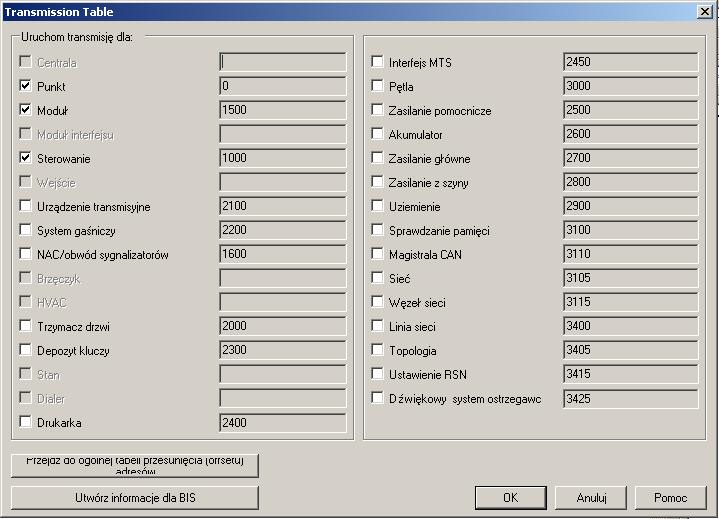Focus Trzymacz drzwi field 2000
This screenshot has width=719, height=519.
(x=283, y=326)
